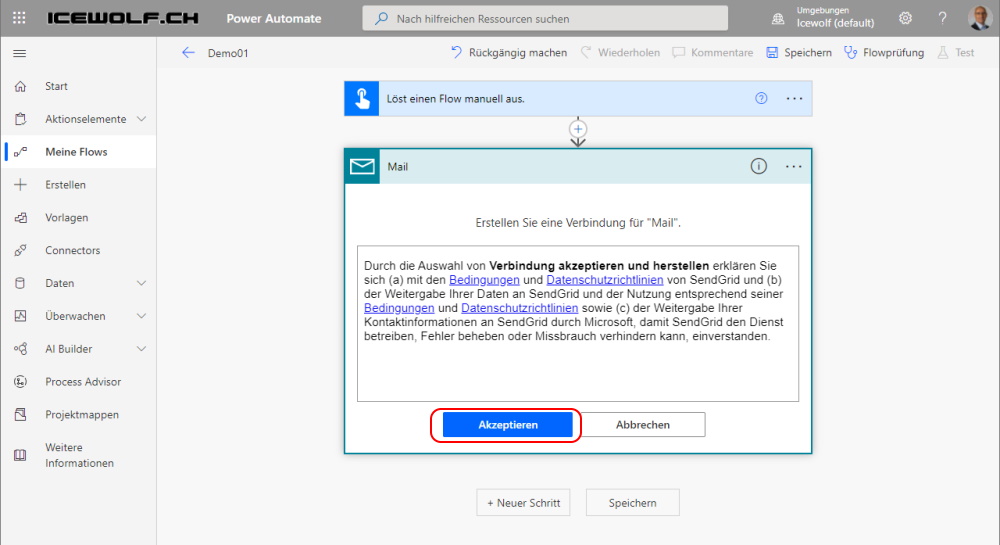Open Meine Flows in the sidebar
Viewport: 1000px width, 545px height.
[x=78, y=152]
